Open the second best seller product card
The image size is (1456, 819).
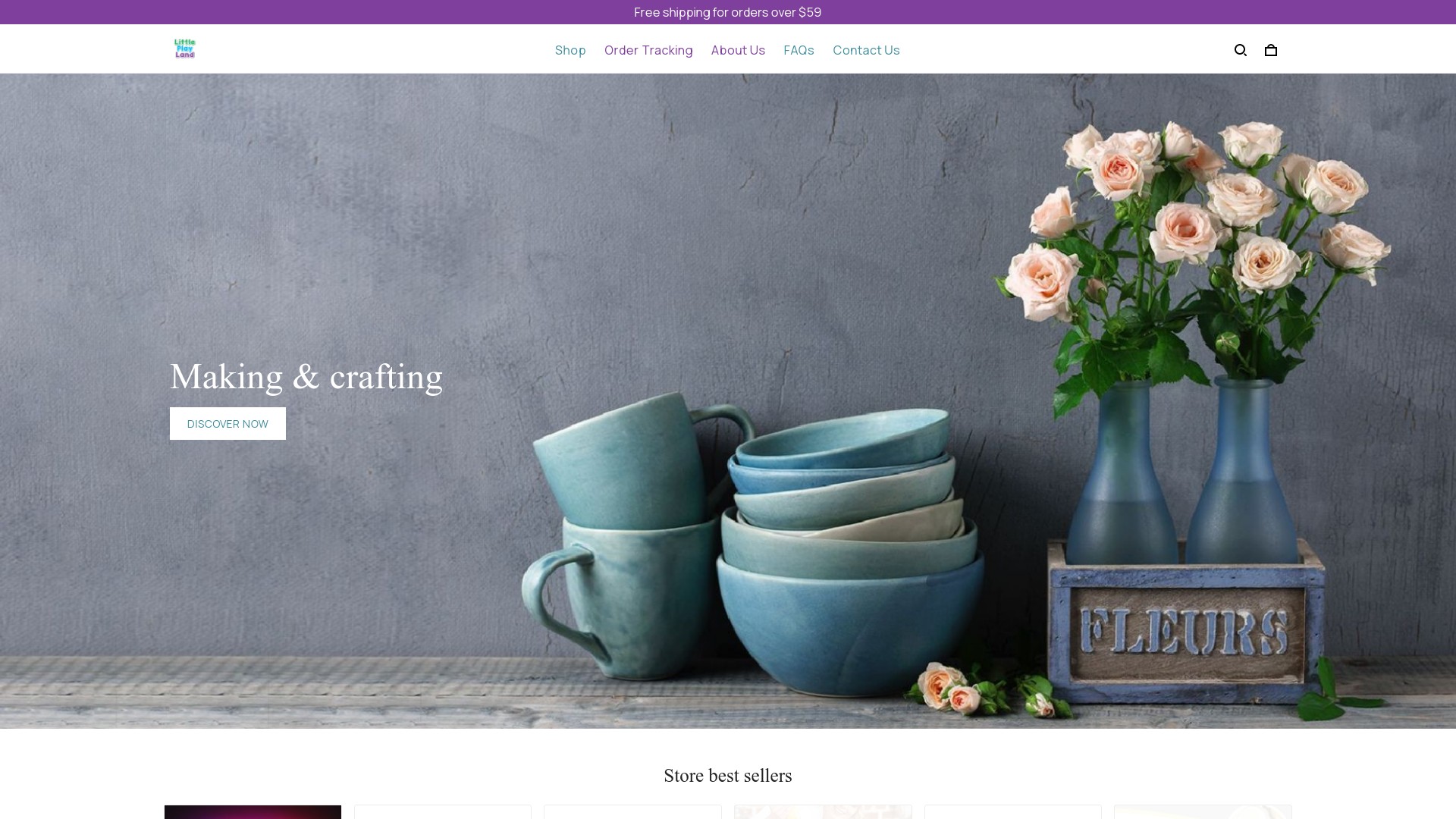pyautogui.click(x=443, y=812)
